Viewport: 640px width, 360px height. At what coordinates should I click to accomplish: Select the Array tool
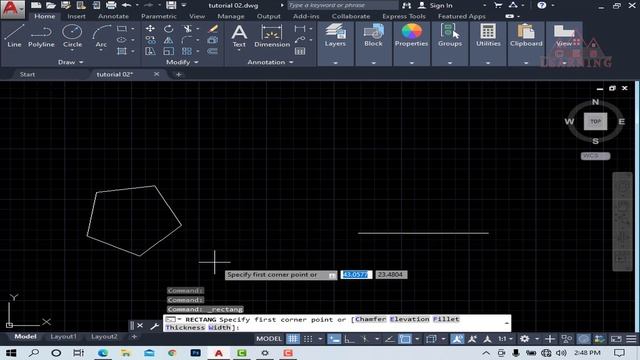pos(187,51)
